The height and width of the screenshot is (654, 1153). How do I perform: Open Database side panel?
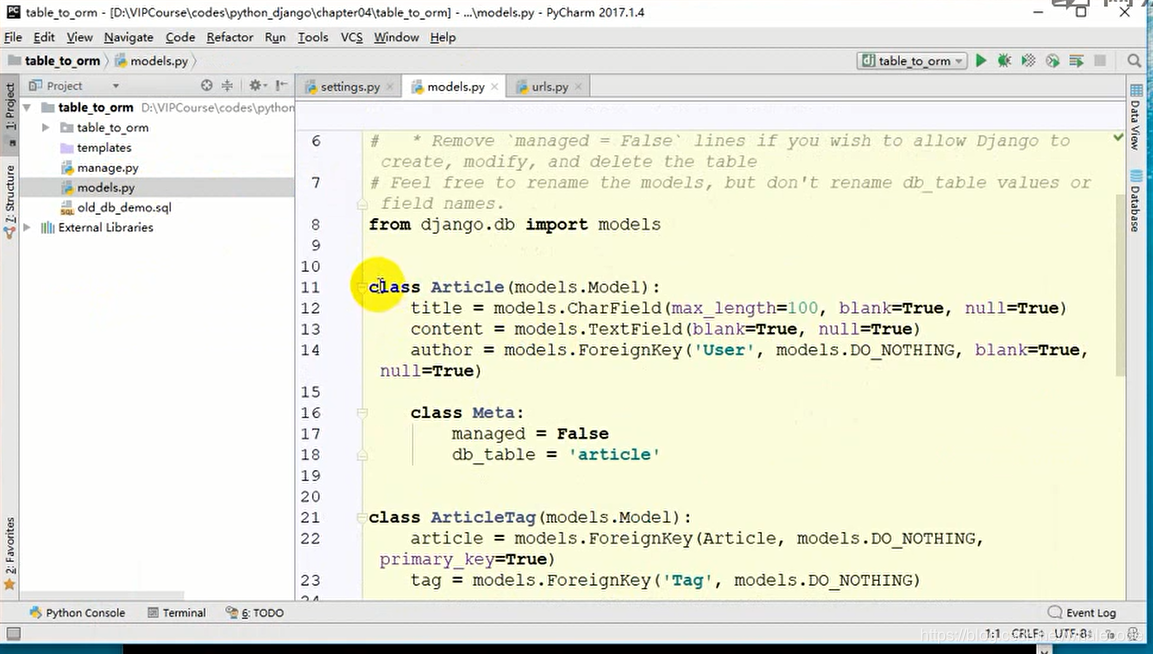click(x=1136, y=201)
